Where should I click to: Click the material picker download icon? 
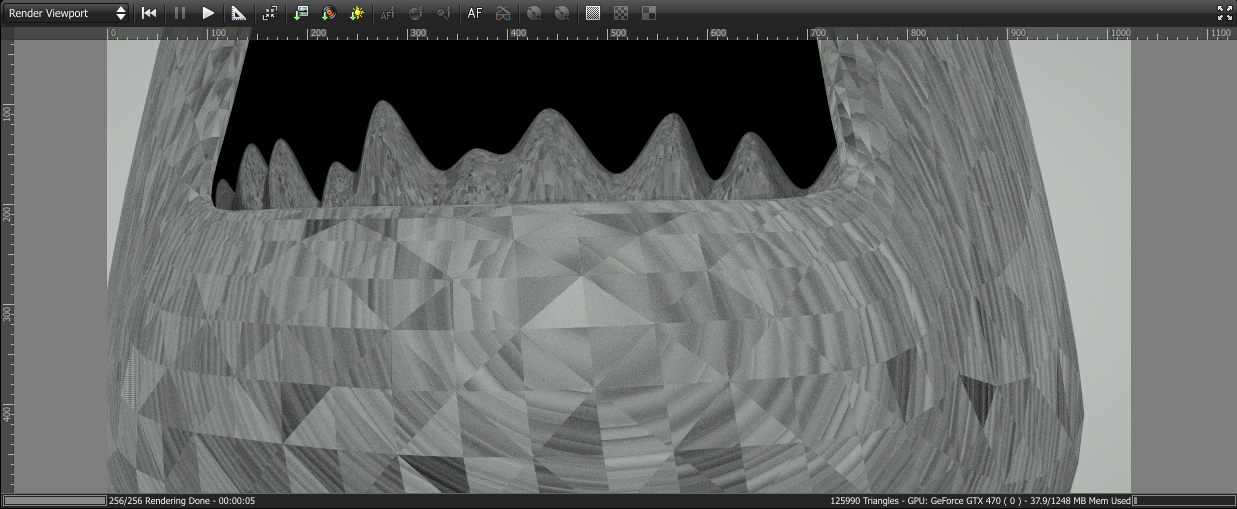(328, 13)
